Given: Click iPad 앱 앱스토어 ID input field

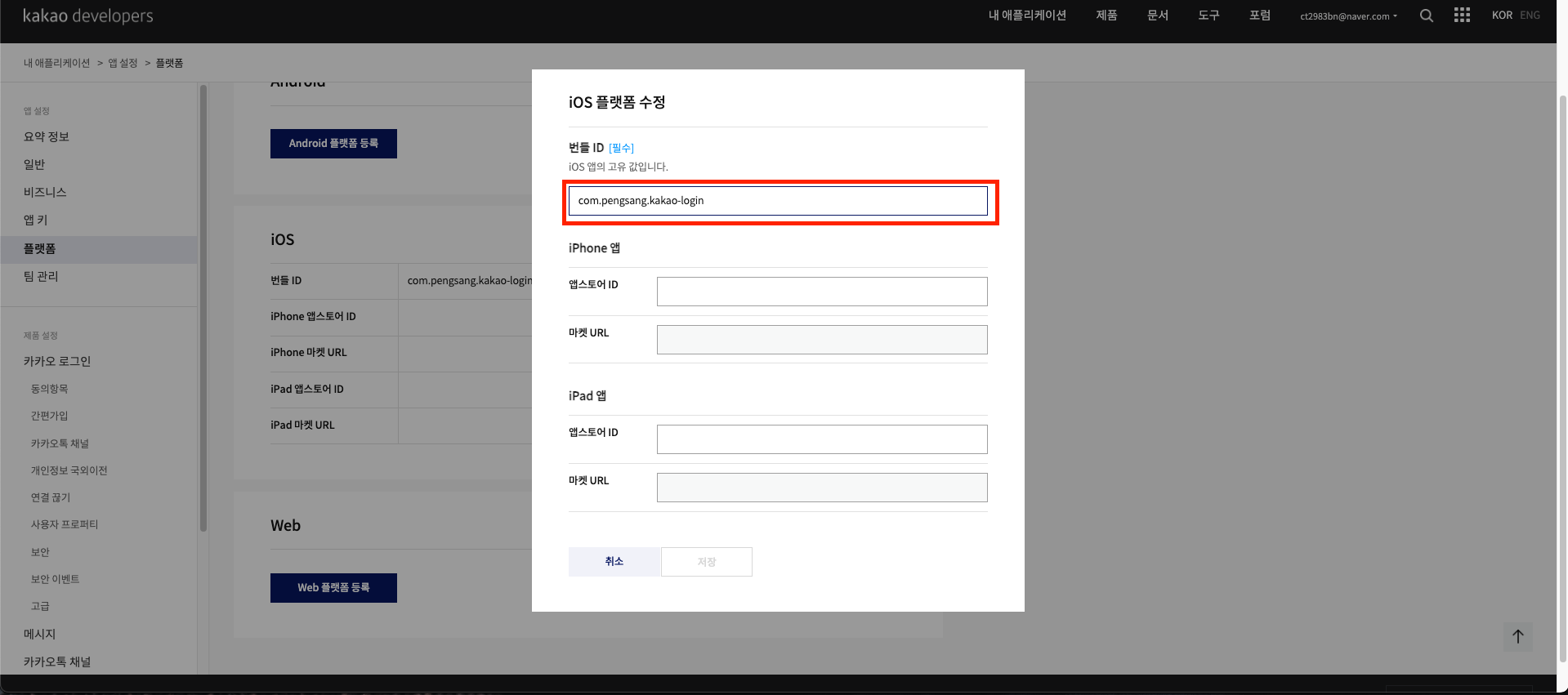Looking at the screenshot, I should (x=822, y=439).
